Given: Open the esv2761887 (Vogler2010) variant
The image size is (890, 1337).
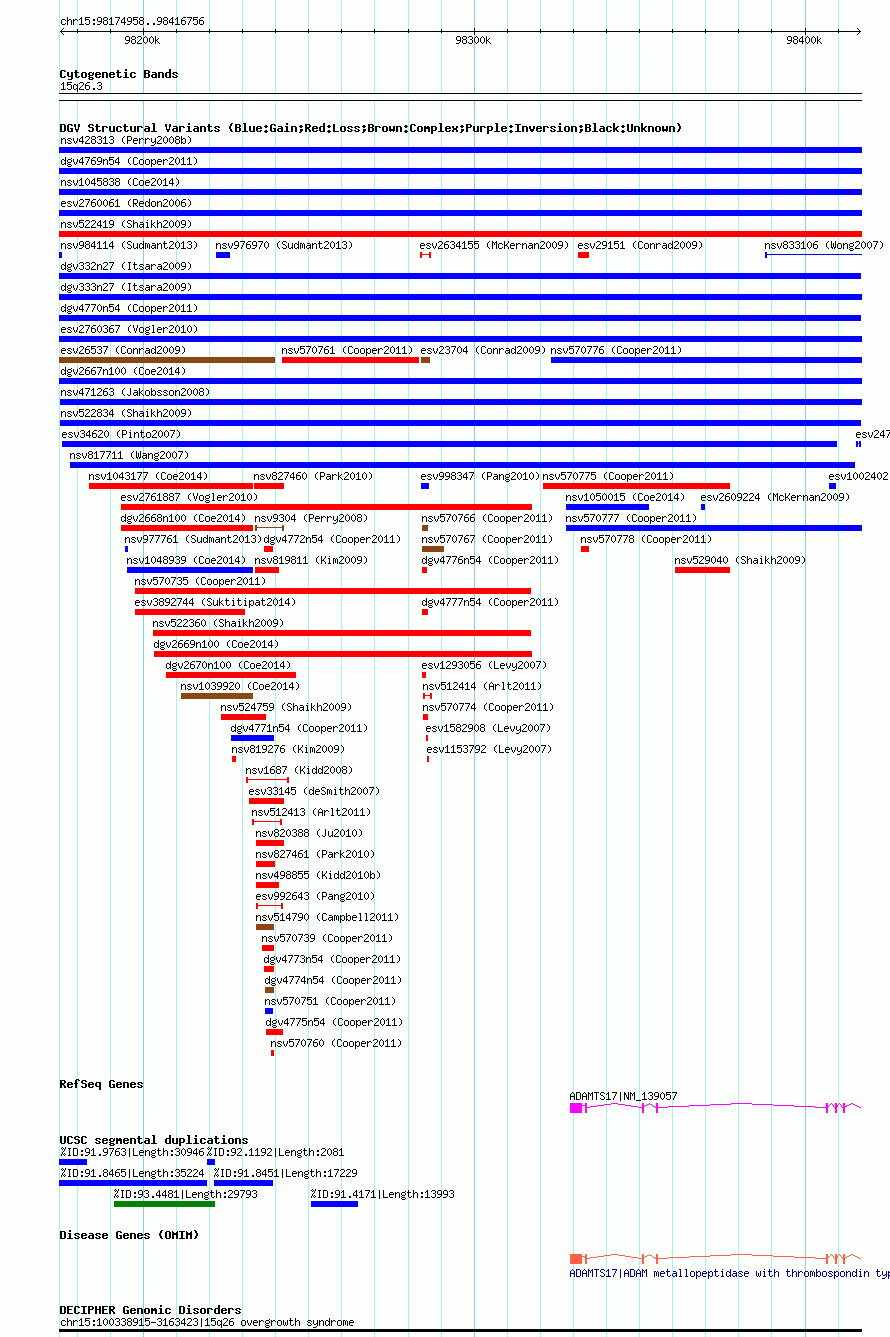Looking at the screenshot, I should coord(189,497).
